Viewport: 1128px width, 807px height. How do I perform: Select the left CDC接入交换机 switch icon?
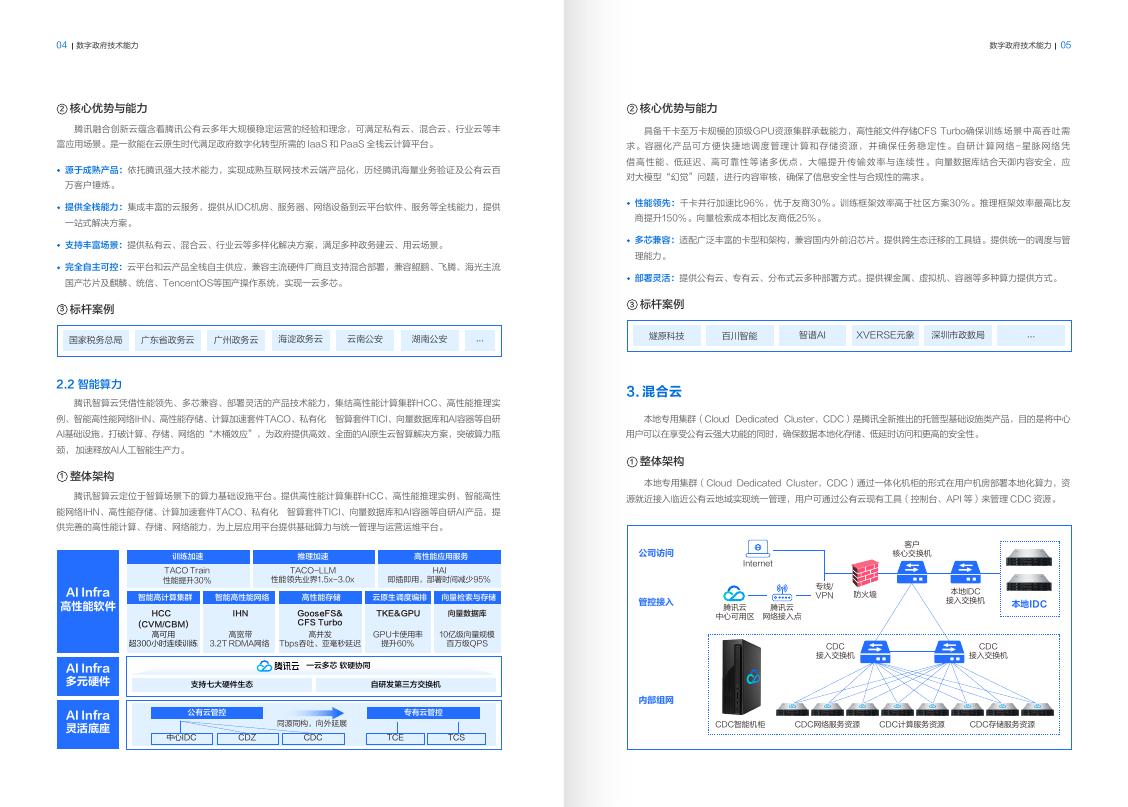[x=876, y=652]
